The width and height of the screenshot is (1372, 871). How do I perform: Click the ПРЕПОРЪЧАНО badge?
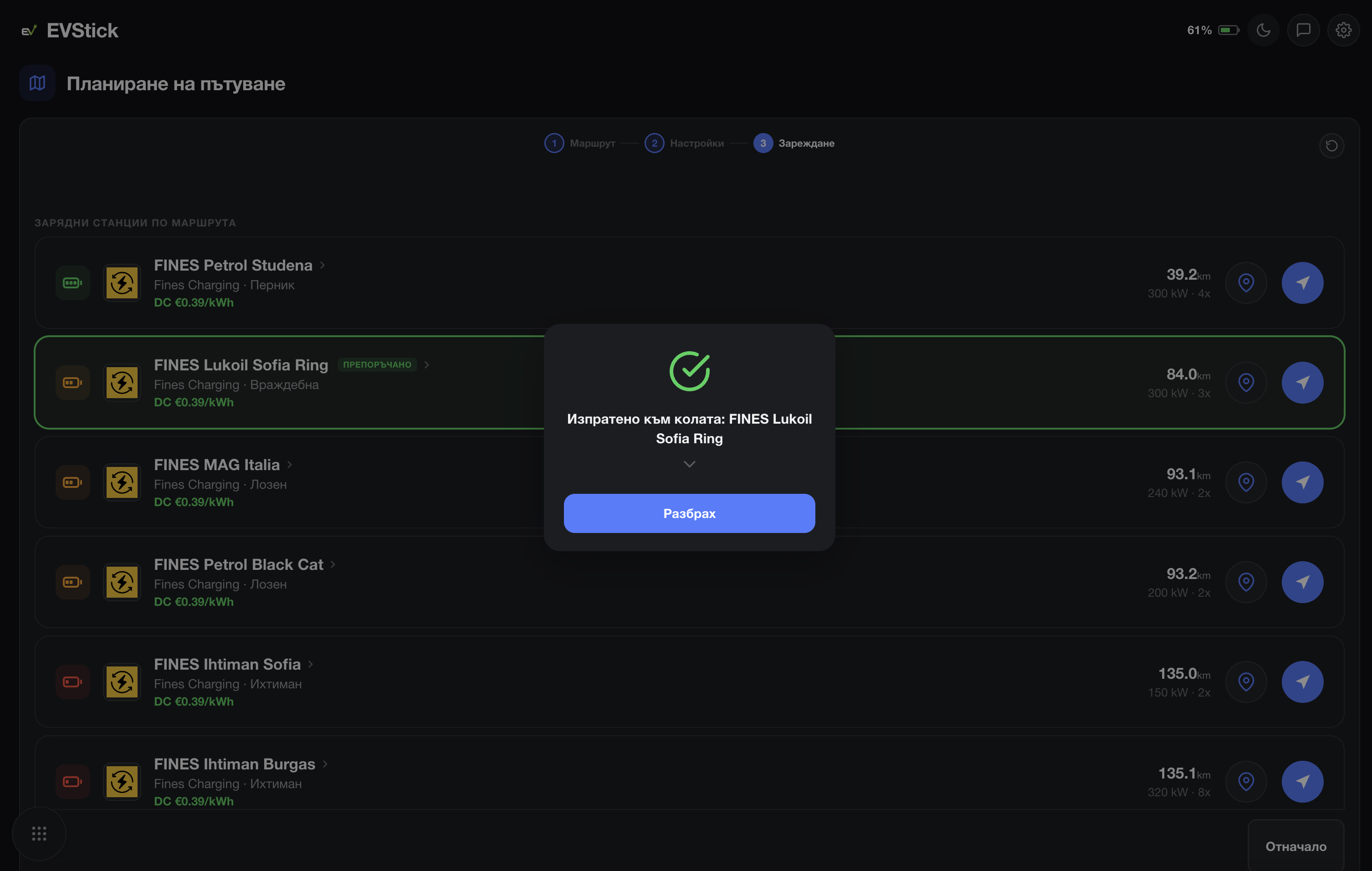(x=377, y=364)
